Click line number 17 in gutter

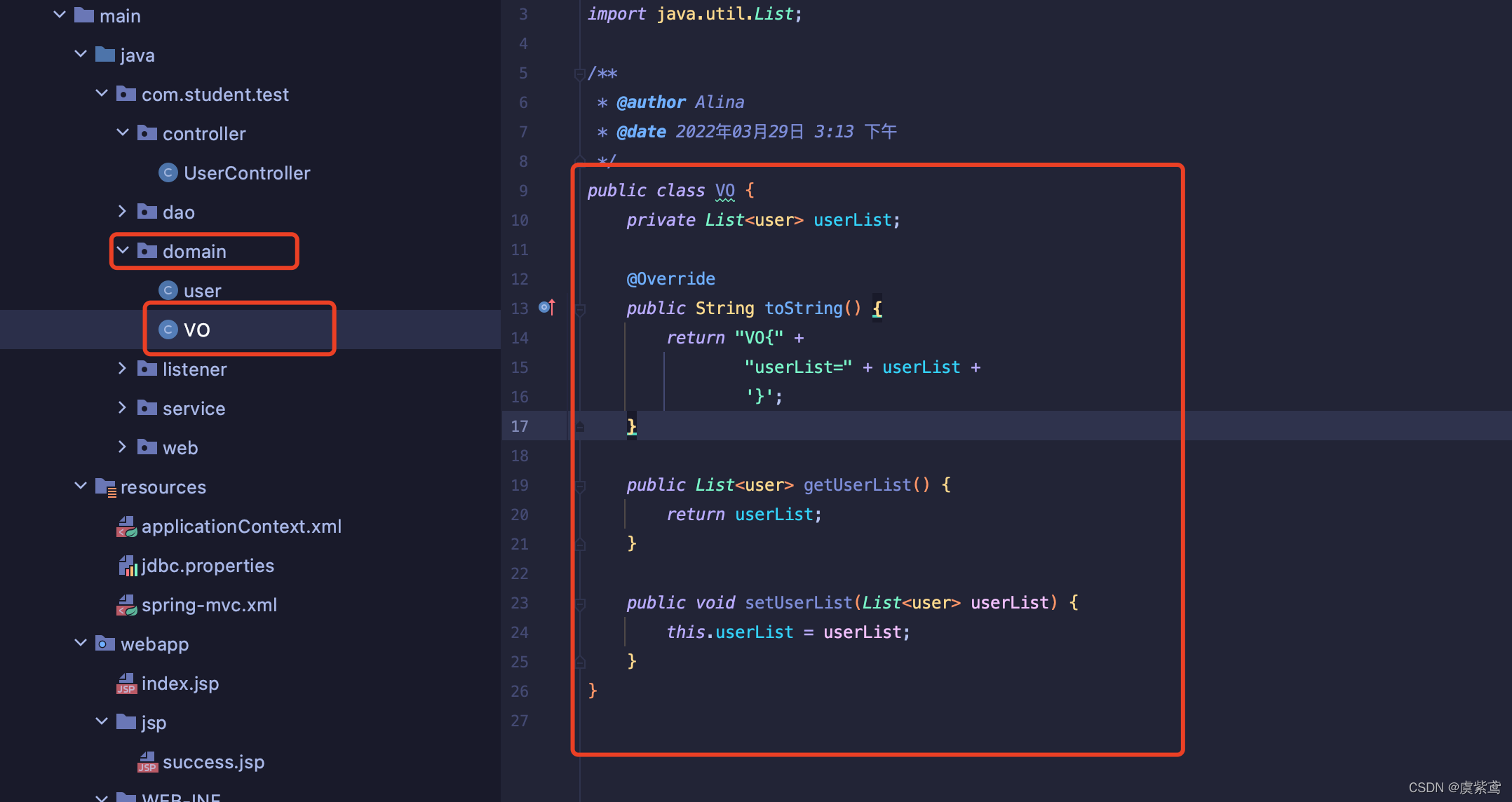(x=519, y=426)
